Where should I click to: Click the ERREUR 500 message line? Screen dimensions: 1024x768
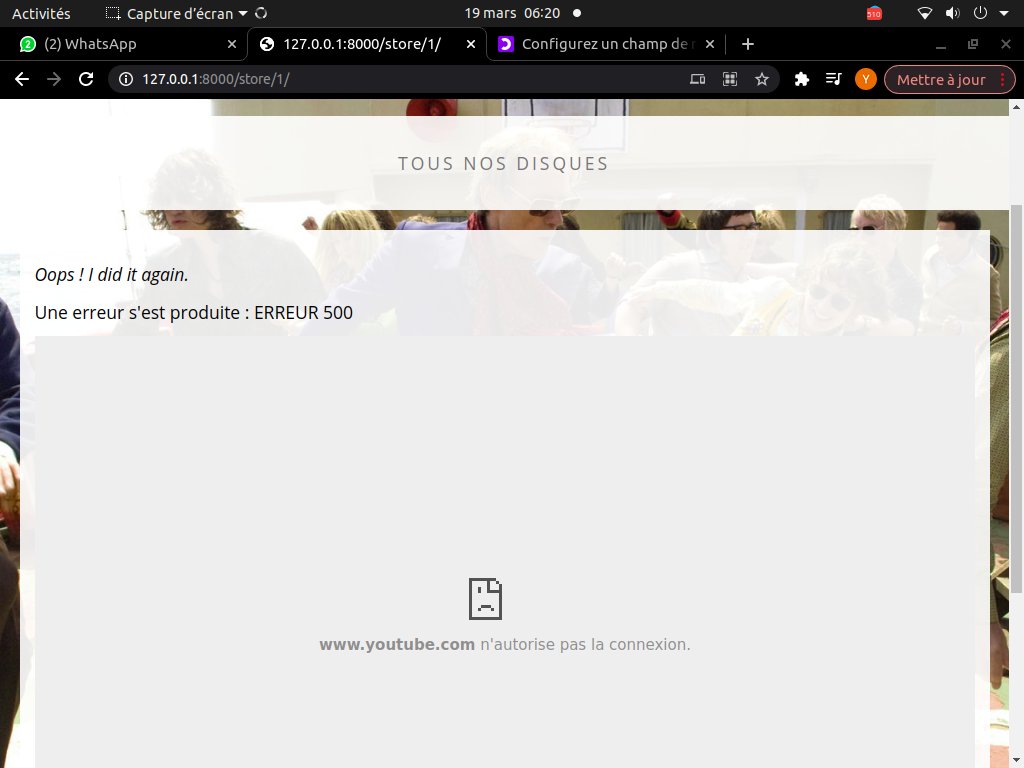(194, 313)
